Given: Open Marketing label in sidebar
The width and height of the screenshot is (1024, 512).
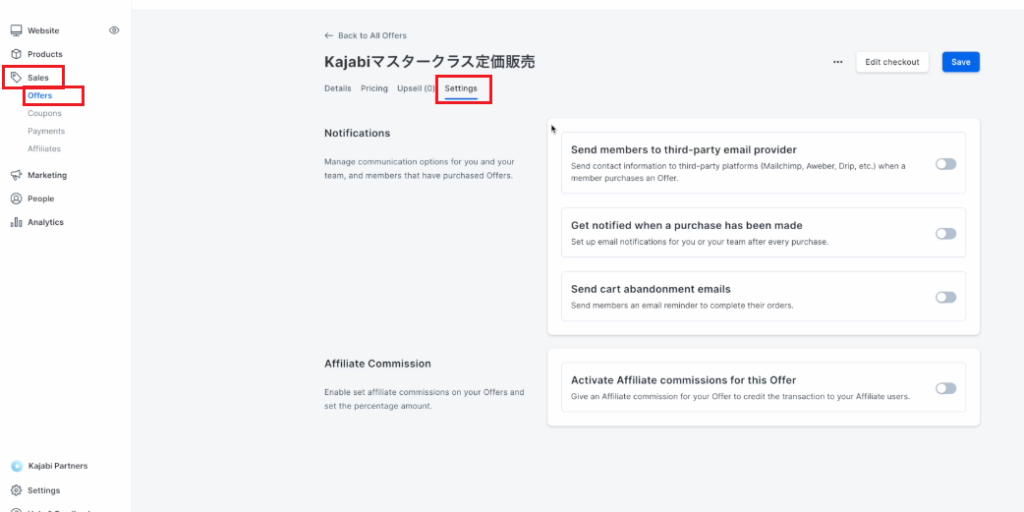Looking at the screenshot, I should pyautogui.click(x=47, y=175).
